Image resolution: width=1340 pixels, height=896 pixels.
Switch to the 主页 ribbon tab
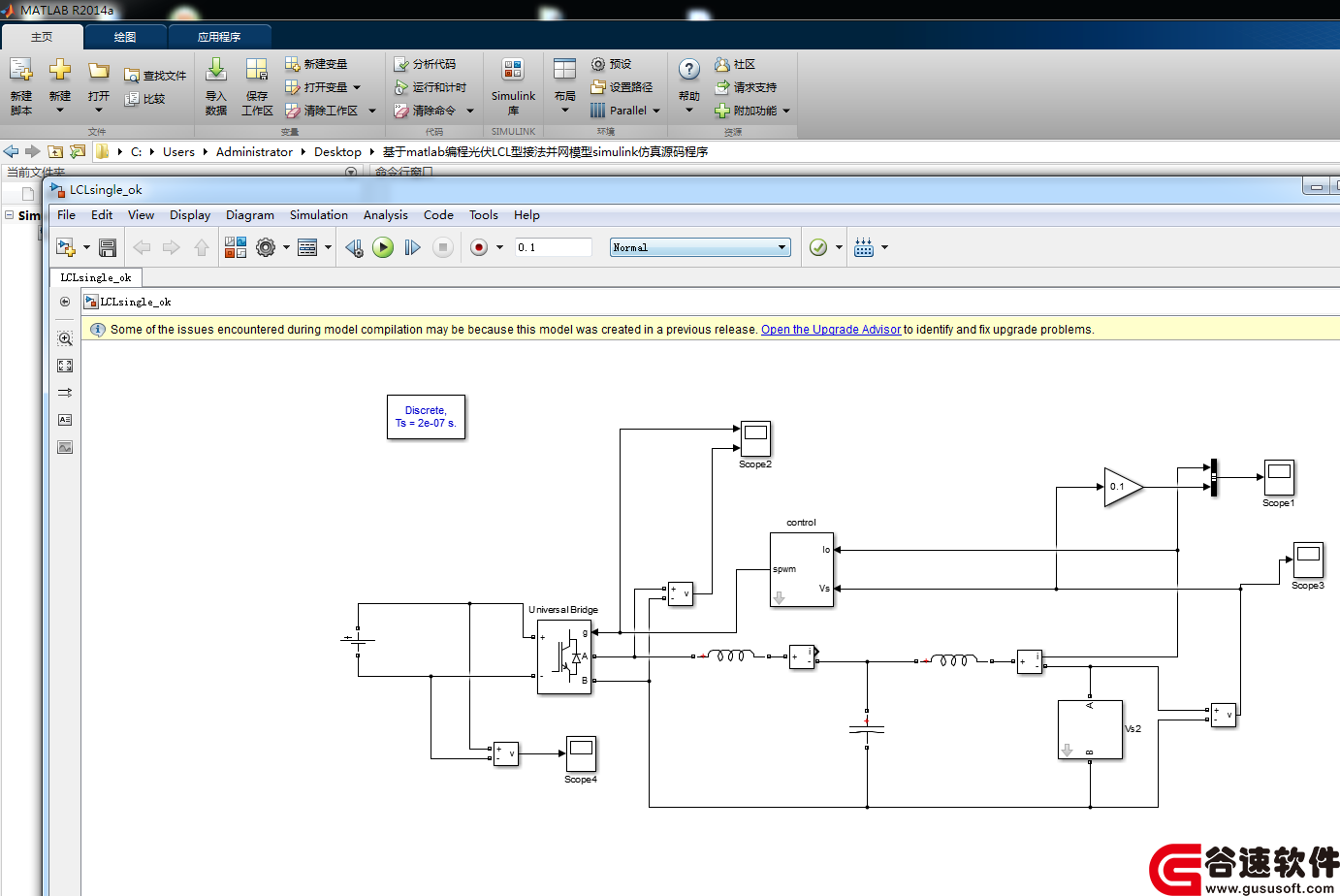42,37
